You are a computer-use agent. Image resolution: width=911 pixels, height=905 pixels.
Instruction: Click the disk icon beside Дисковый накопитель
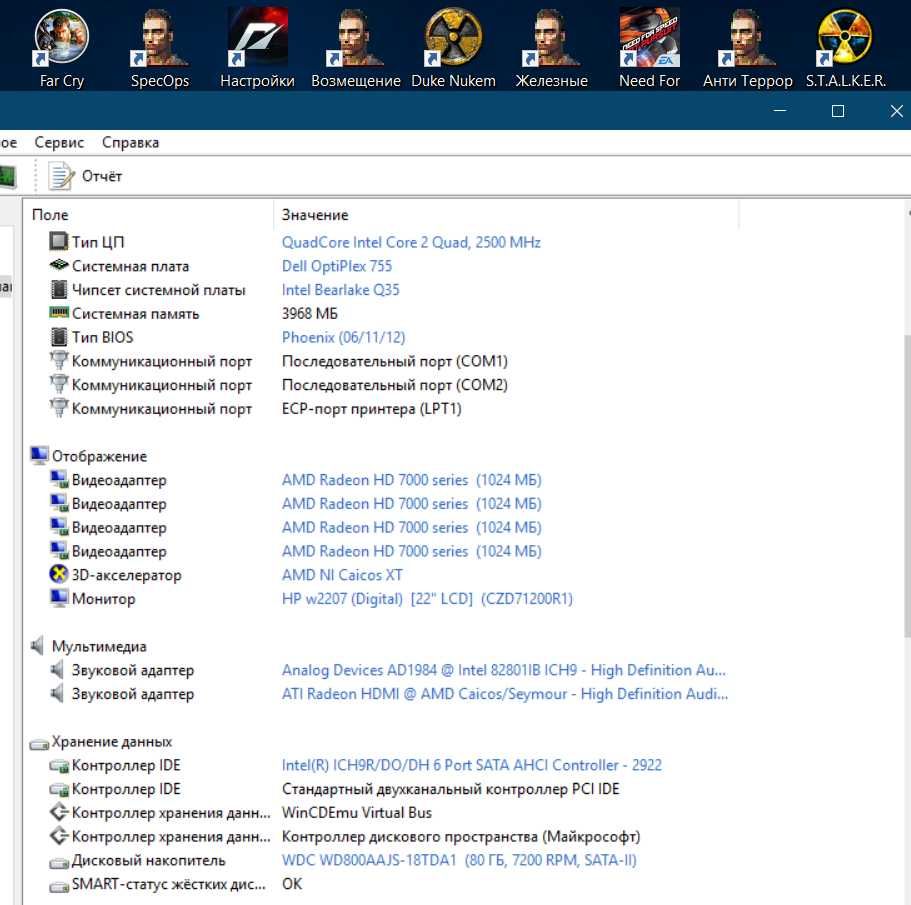(59, 862)
